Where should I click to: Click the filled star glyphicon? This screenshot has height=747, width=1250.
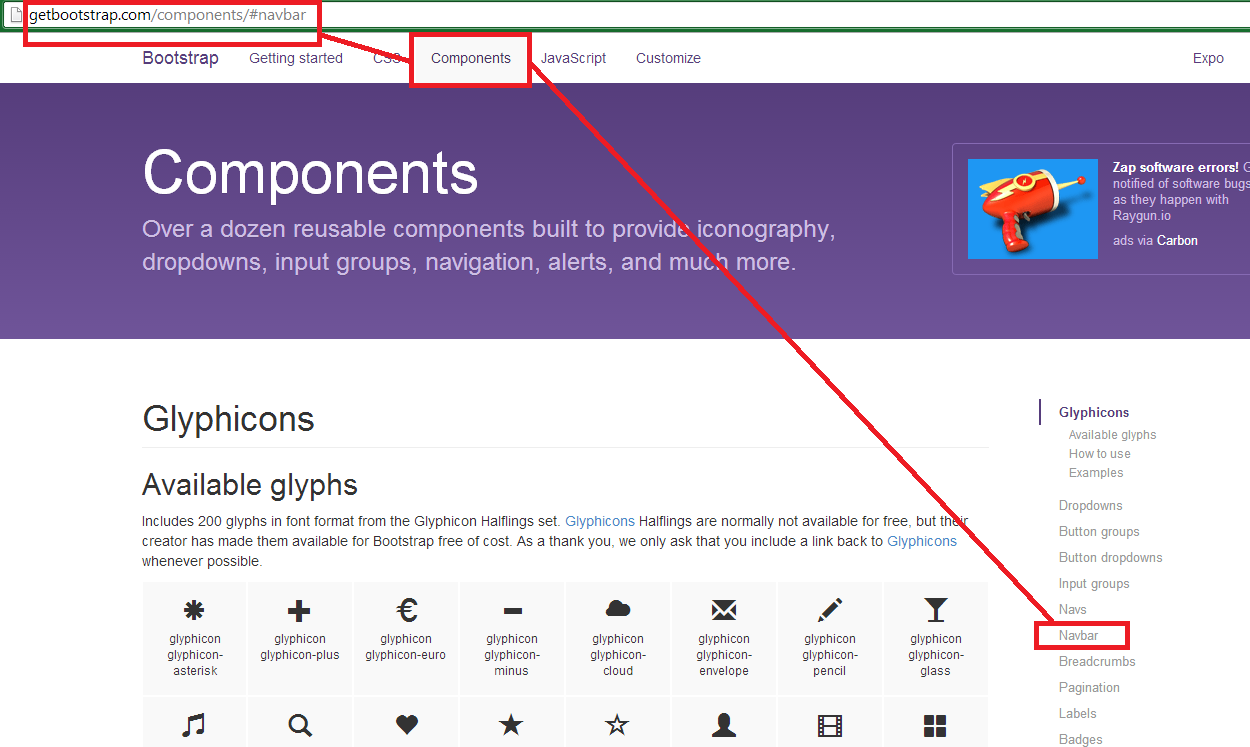coord(512,725)
